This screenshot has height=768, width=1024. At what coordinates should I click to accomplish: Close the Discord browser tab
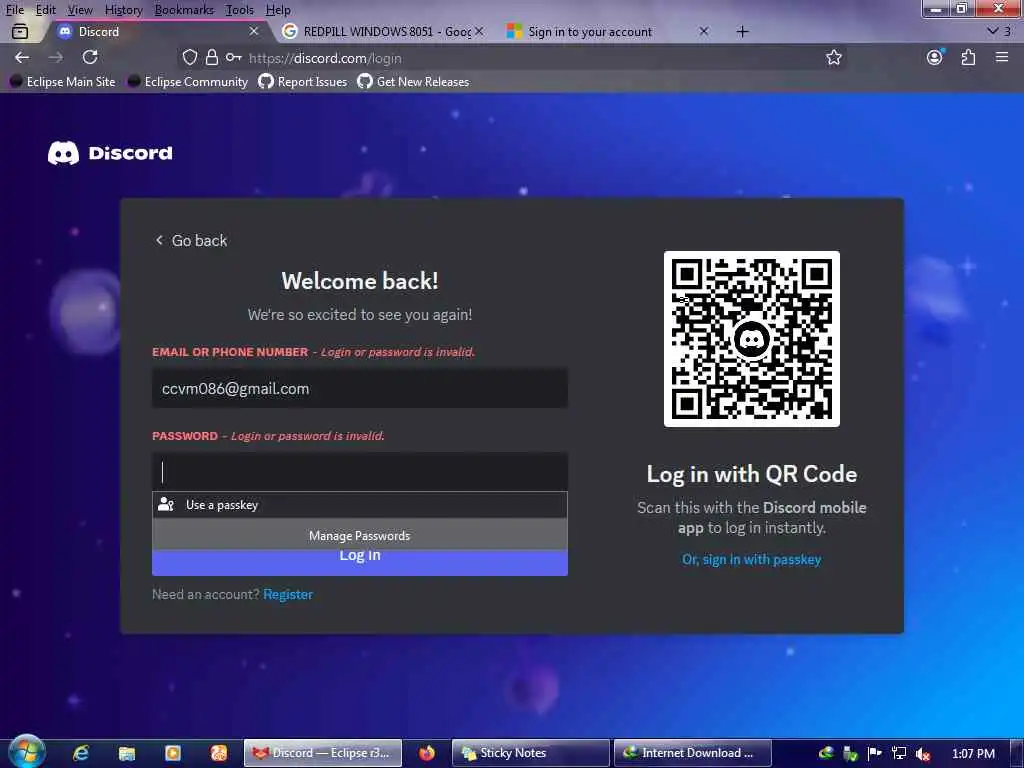coord(254,31)
